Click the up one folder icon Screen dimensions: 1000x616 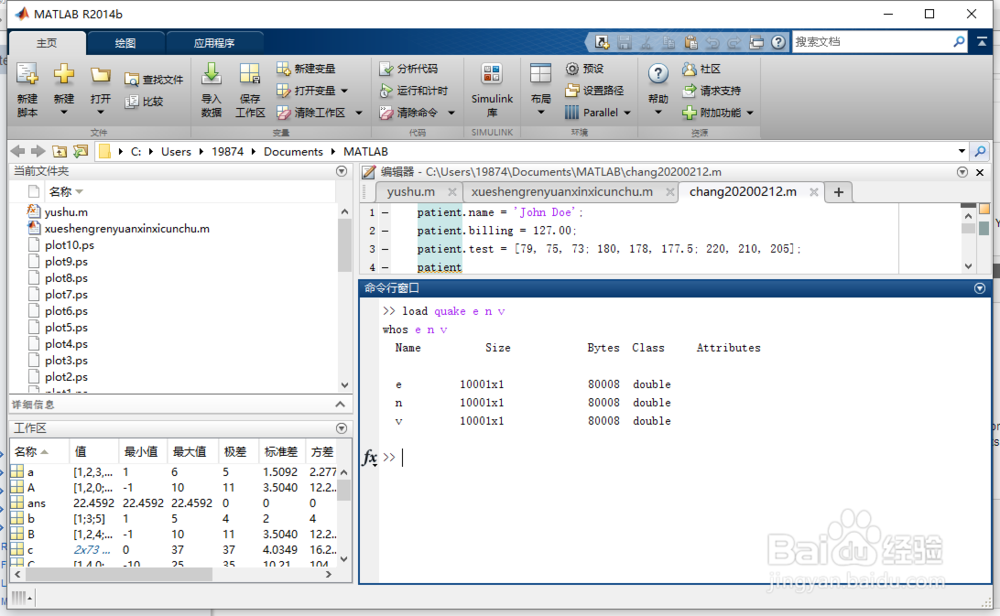pos(59,151)
